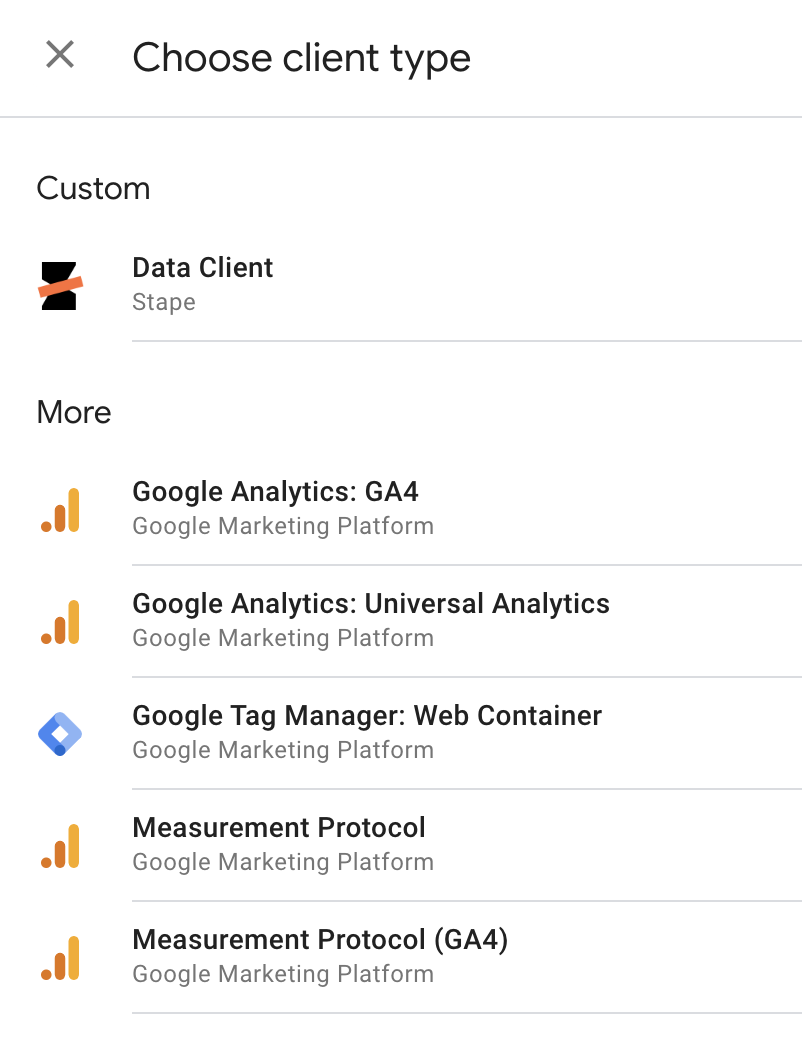Image resolution: width=802 pixels, height=1038 pixels.
Task: Click the Universal Analytics bar chart icon
Action: (60, 622)
